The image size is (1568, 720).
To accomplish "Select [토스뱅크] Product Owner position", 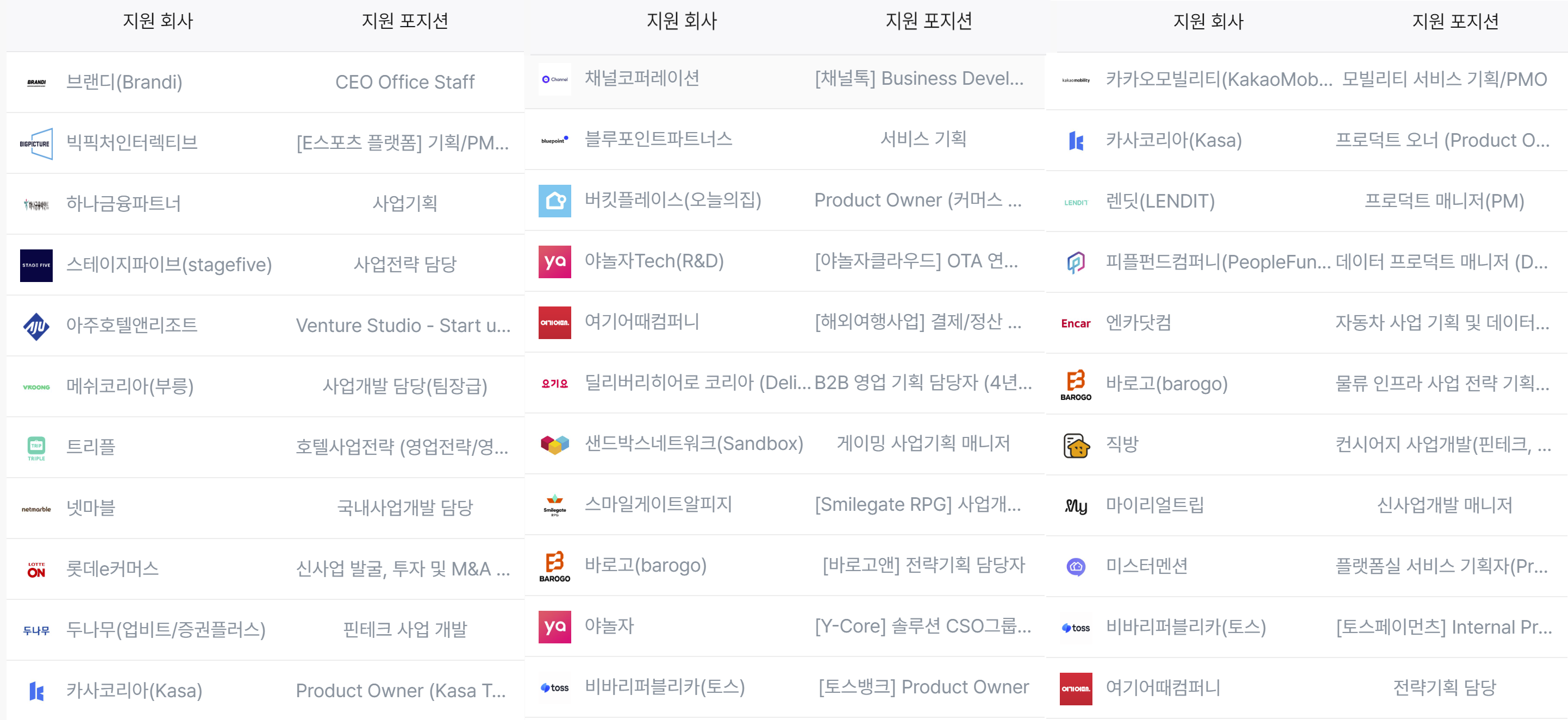I will pyautogui.click(x=923, y=687).
